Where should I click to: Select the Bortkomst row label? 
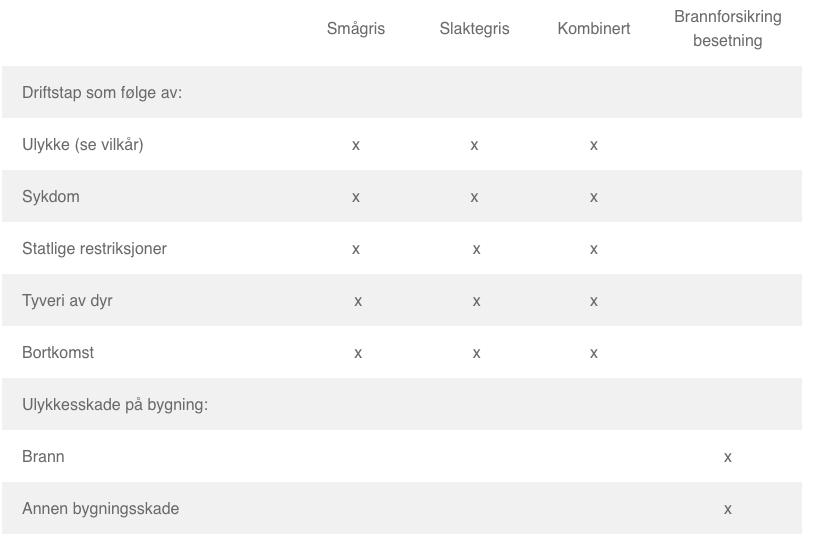(58, 353)
